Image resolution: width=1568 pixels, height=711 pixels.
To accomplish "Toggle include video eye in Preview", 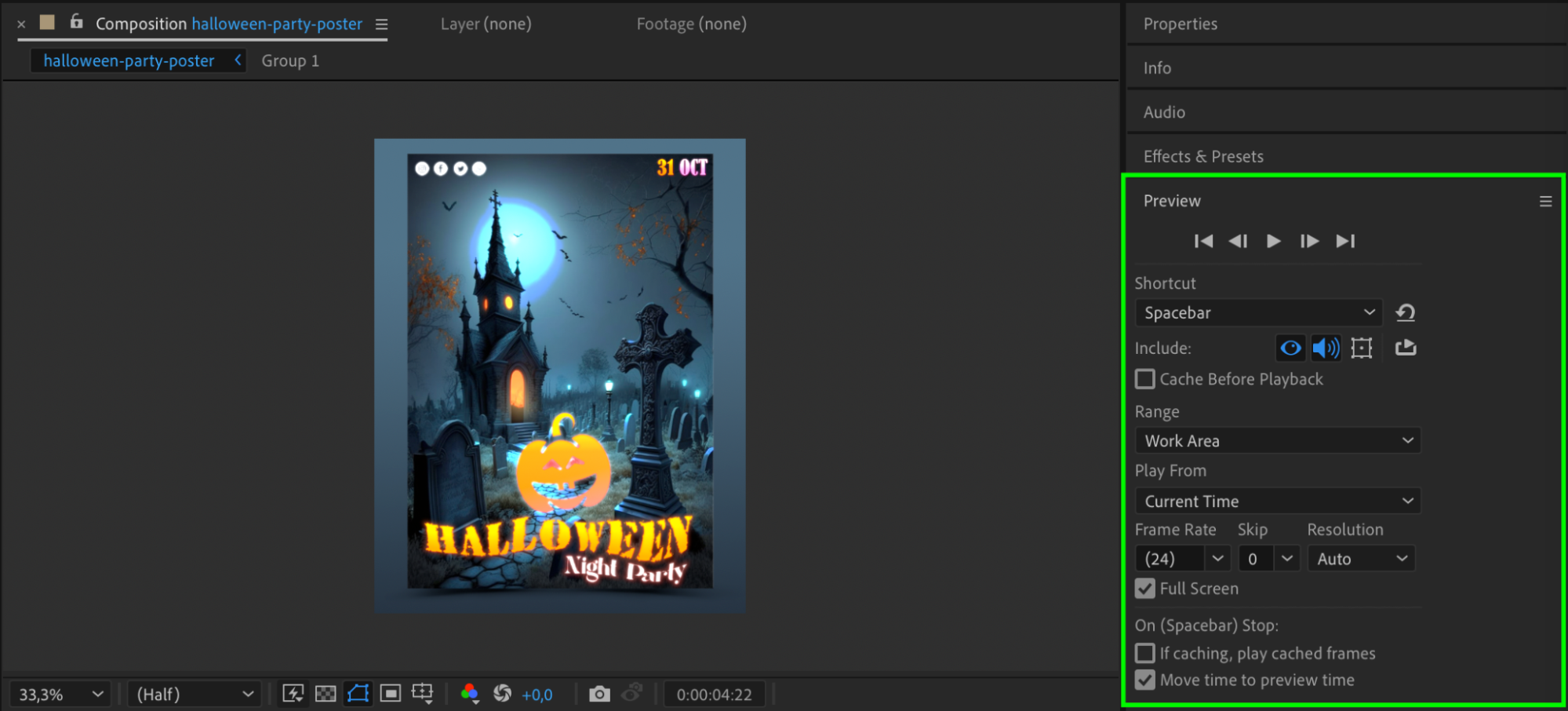I will click(x=1290, y=348).
